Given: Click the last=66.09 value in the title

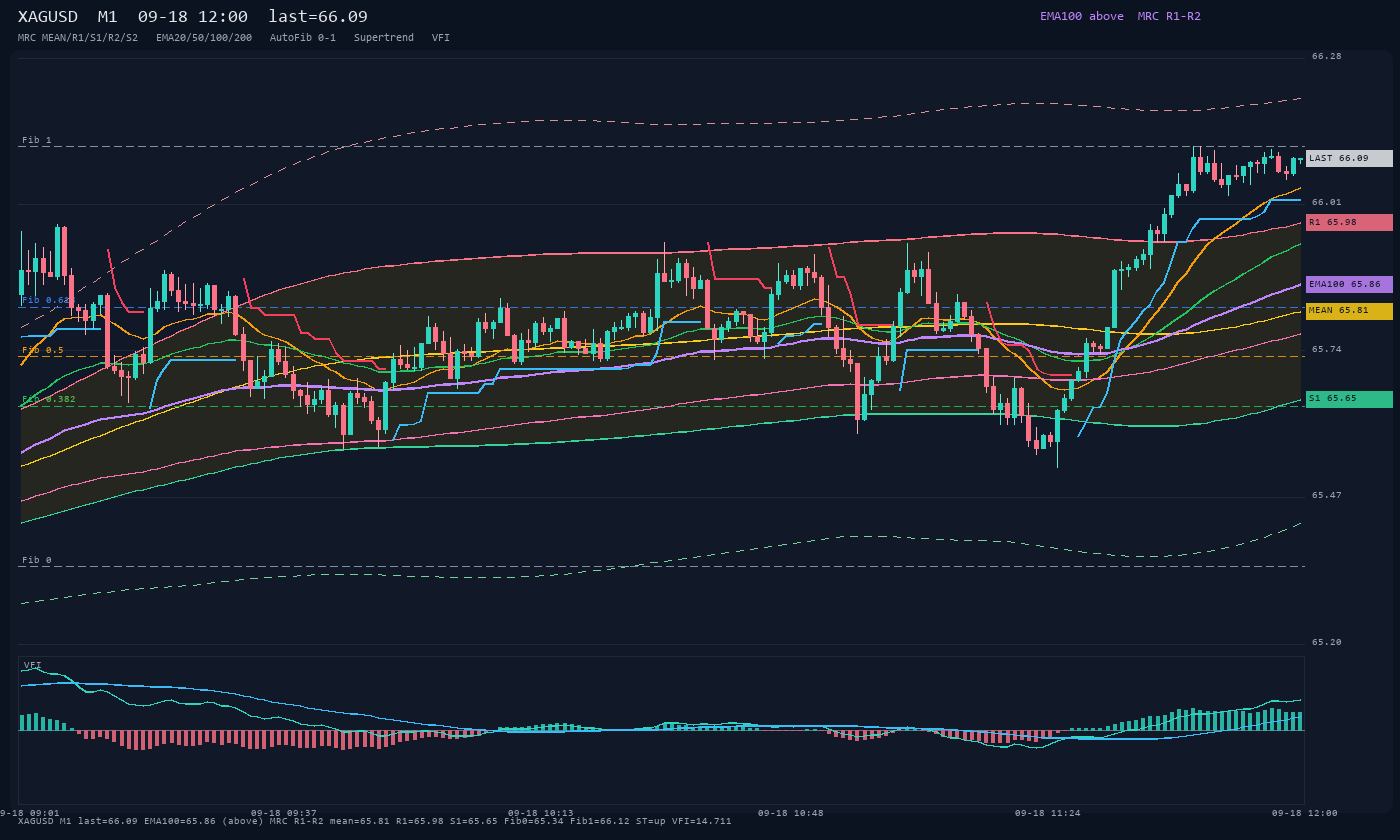Looking at the screenshot, I should (318, 17).
